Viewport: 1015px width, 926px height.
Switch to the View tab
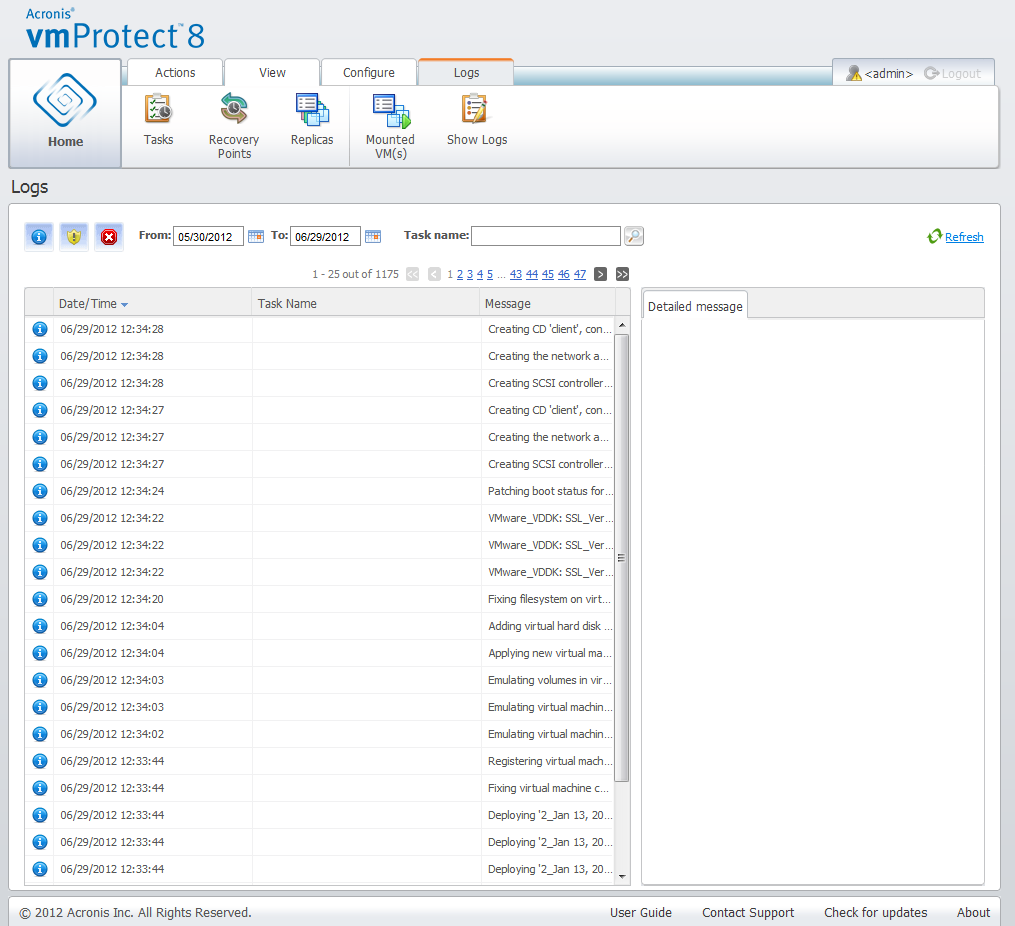[x=272, y=72]
